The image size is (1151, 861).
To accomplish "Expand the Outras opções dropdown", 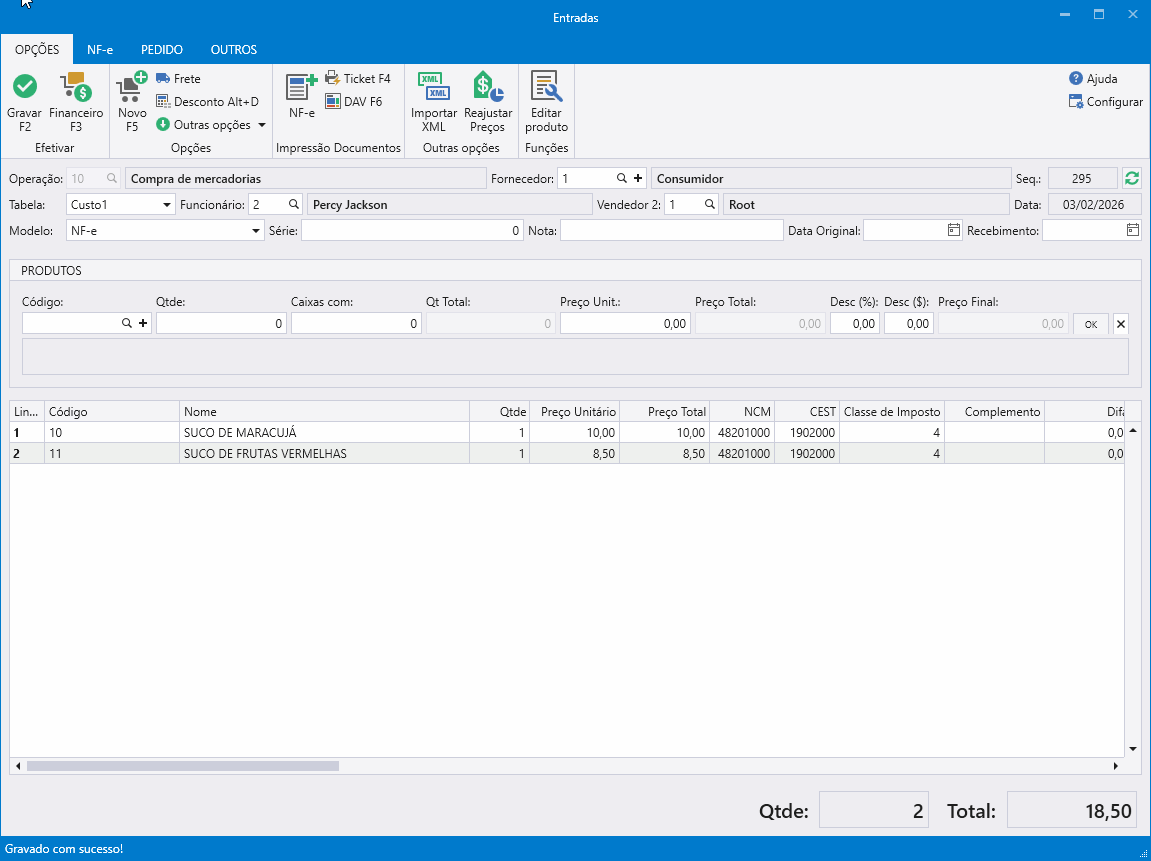I will point(261,125).
